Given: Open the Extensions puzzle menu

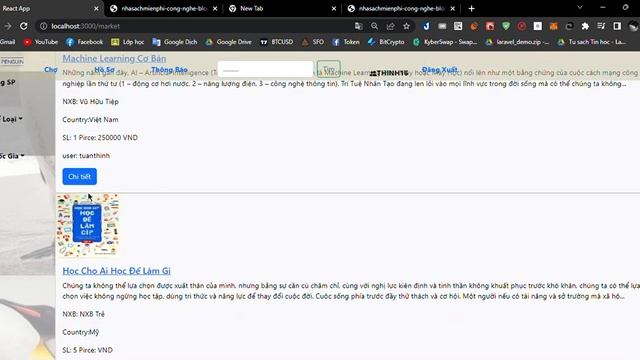Looking at the screenshot, I should (x=585, y=26).
